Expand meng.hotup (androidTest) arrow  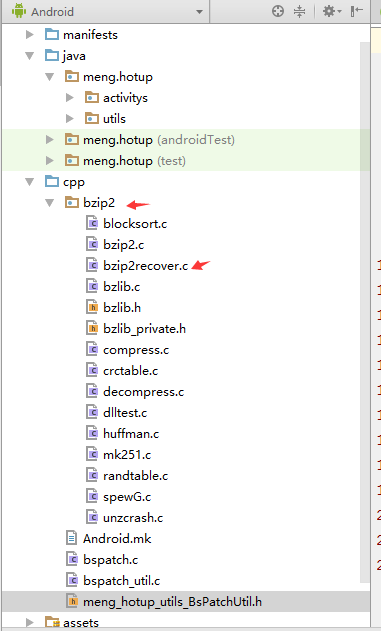pyautogui.click(x=49, y=140)
